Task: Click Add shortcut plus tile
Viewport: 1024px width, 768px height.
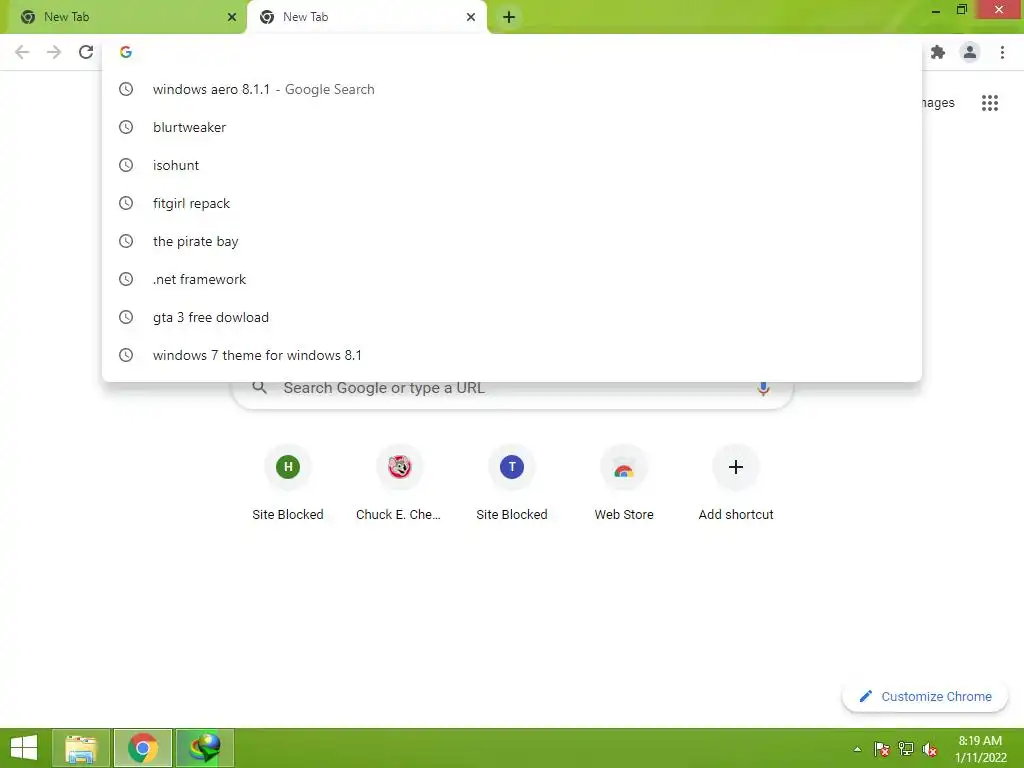Action: 736,483
